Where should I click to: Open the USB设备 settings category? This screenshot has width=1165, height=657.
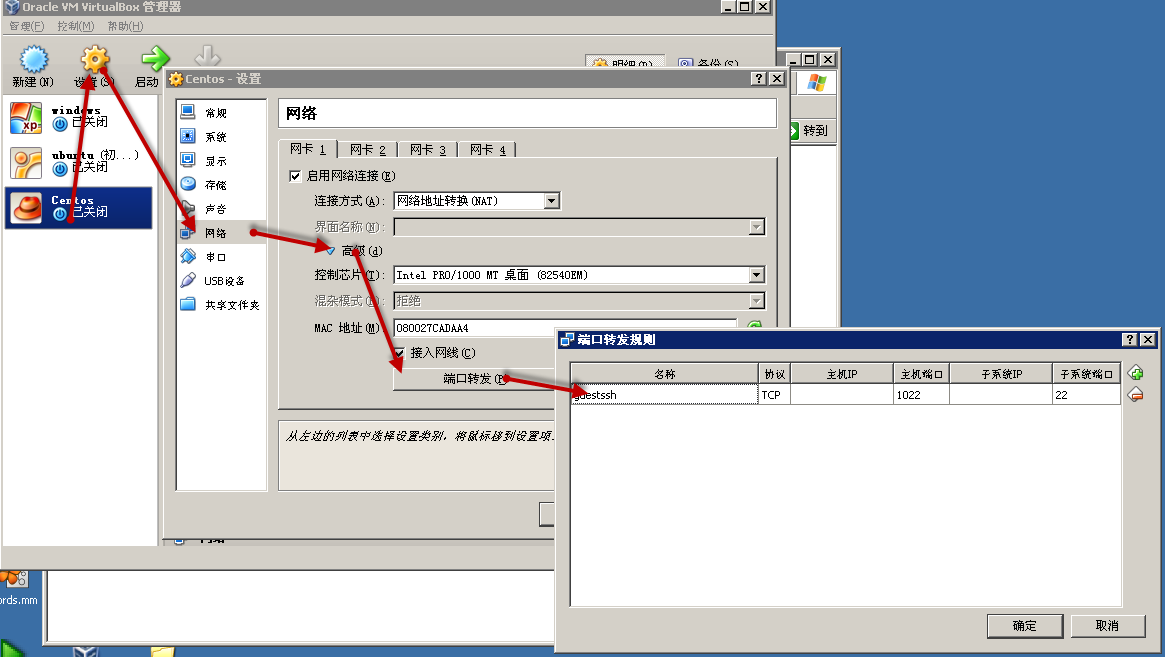point(221,281)
